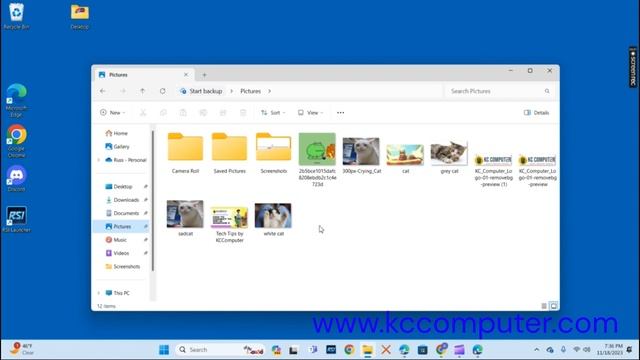640x360 pixels.
Task: Select the Saved Pictures folder
Action: tap(229, 153)
